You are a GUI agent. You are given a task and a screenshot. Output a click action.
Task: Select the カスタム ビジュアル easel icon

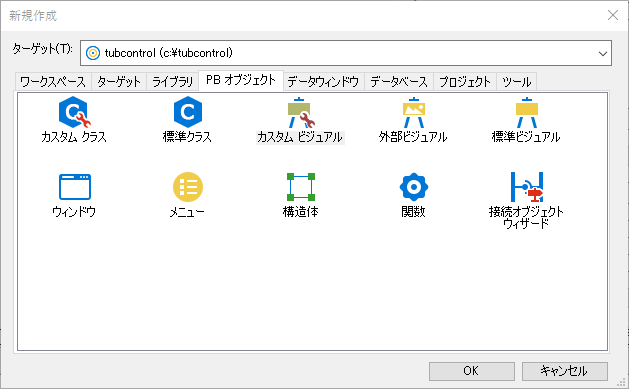click(301, 113)
